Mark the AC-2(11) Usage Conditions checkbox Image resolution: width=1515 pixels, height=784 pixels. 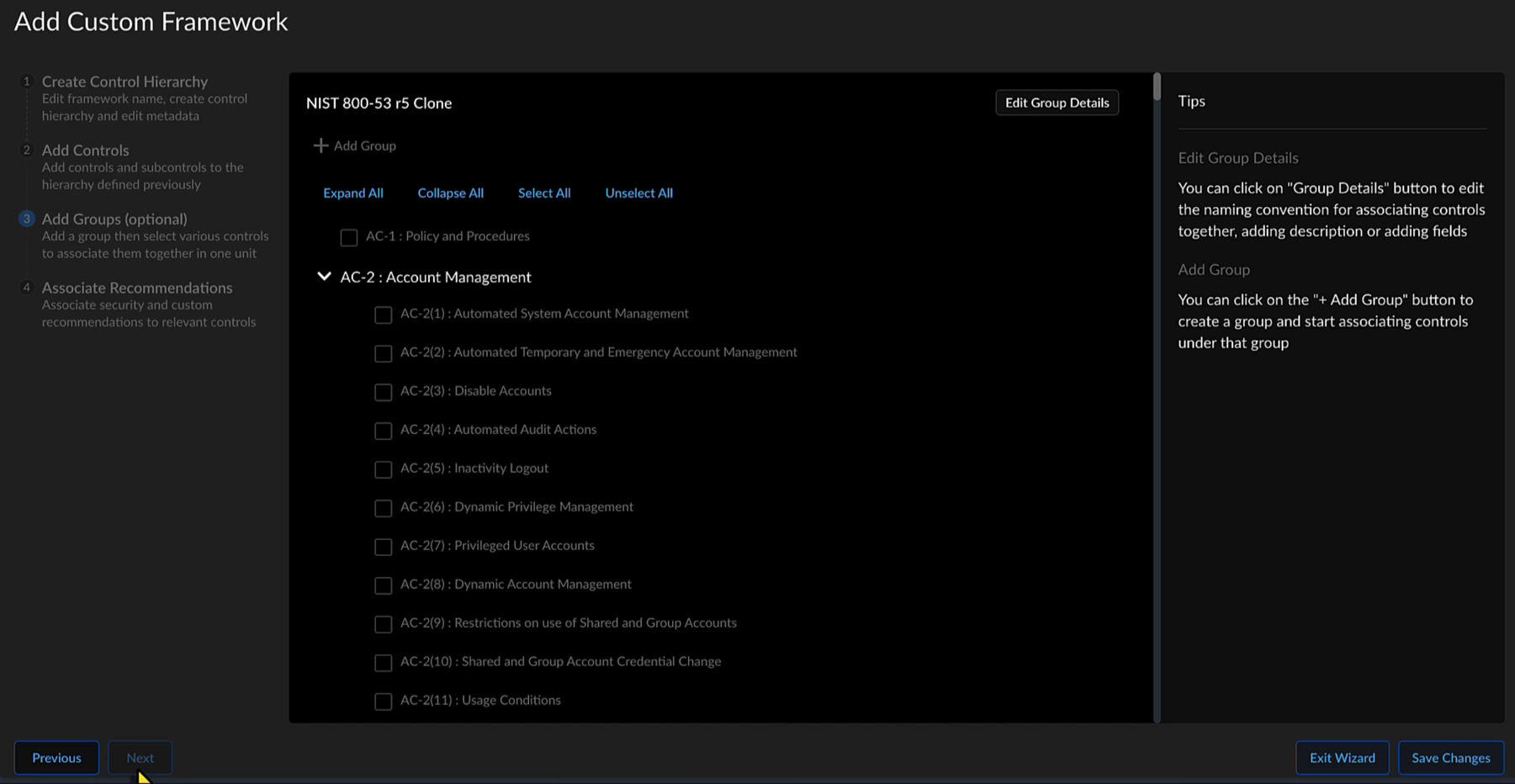coord(384,702)
